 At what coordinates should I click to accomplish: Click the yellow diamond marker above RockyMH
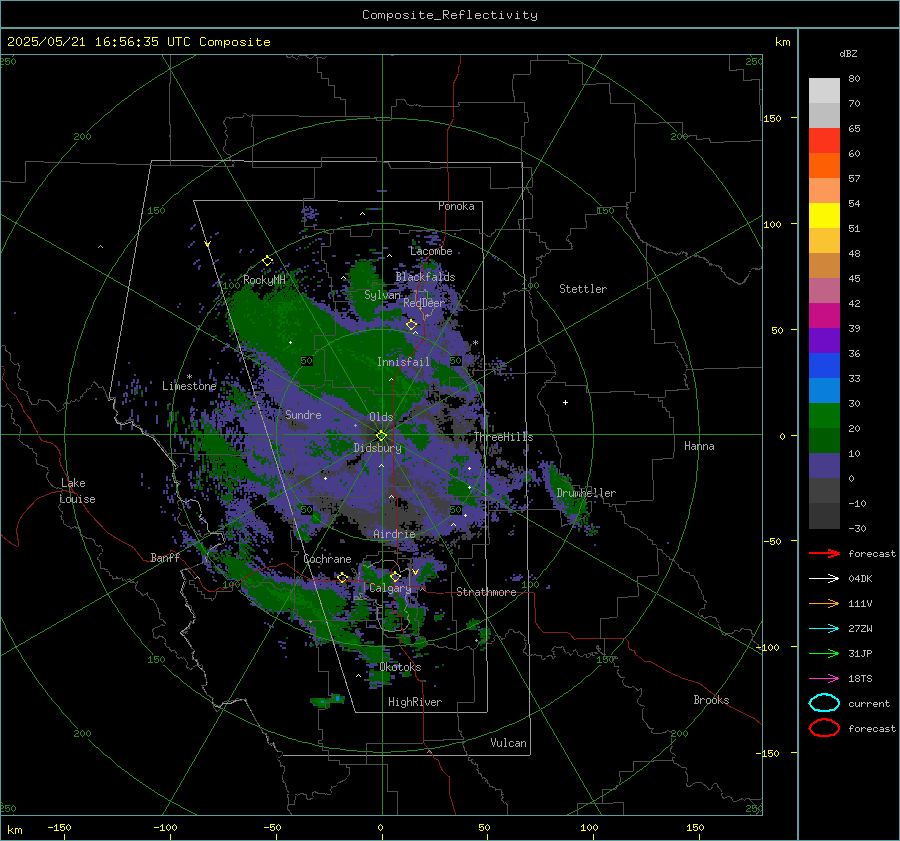[267, 261]
